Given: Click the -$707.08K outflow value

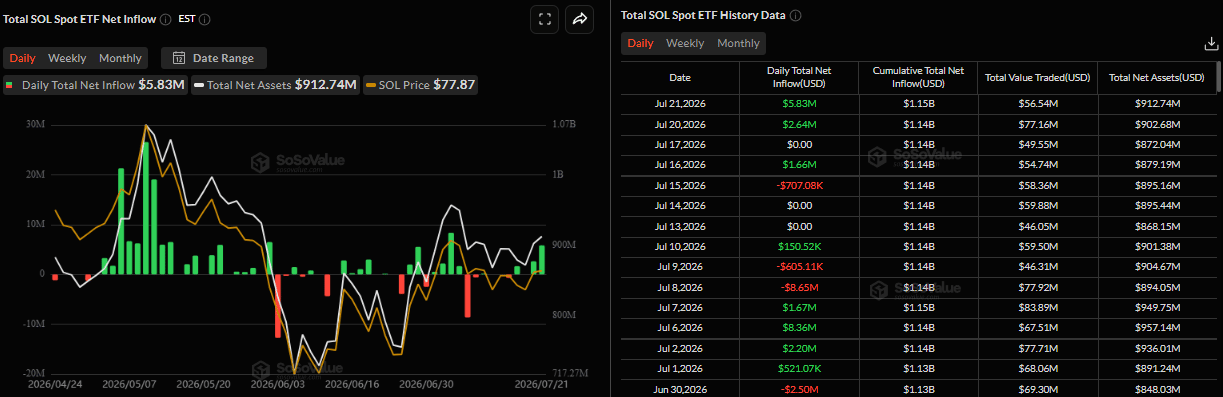Looking at the screenshot, I should (x=798, y=185).
